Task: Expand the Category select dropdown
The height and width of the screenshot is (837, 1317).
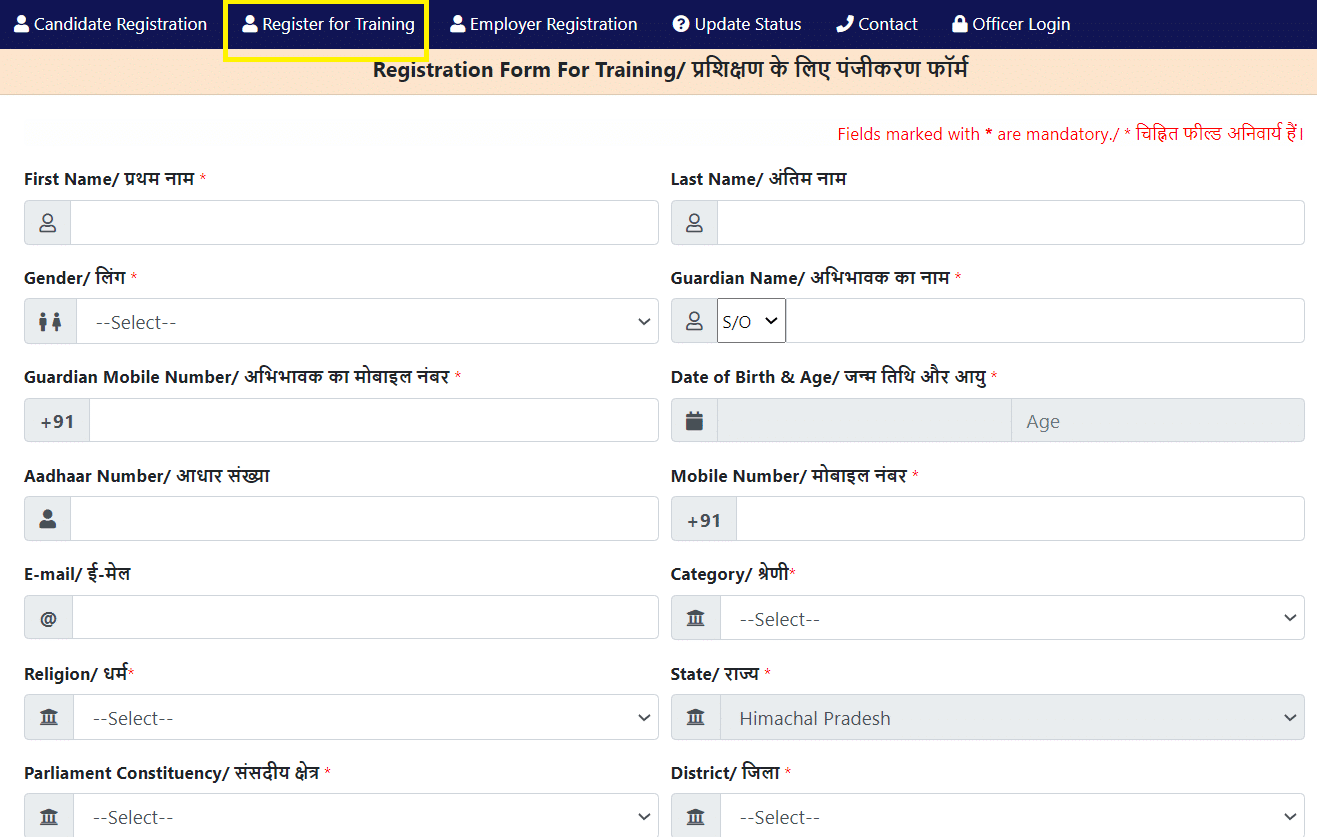Action: coord(1011,619)
